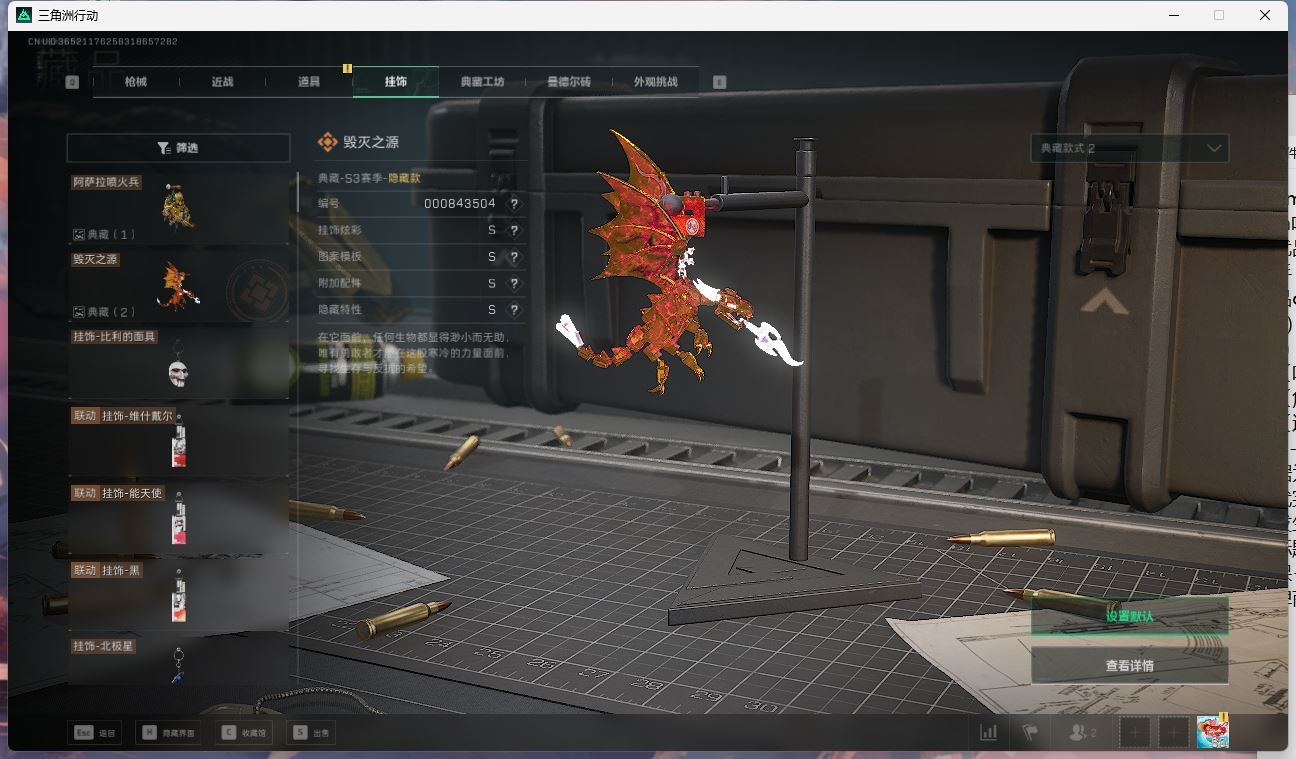Open 收藏馆 from the bottom bar

pos(243,733)
